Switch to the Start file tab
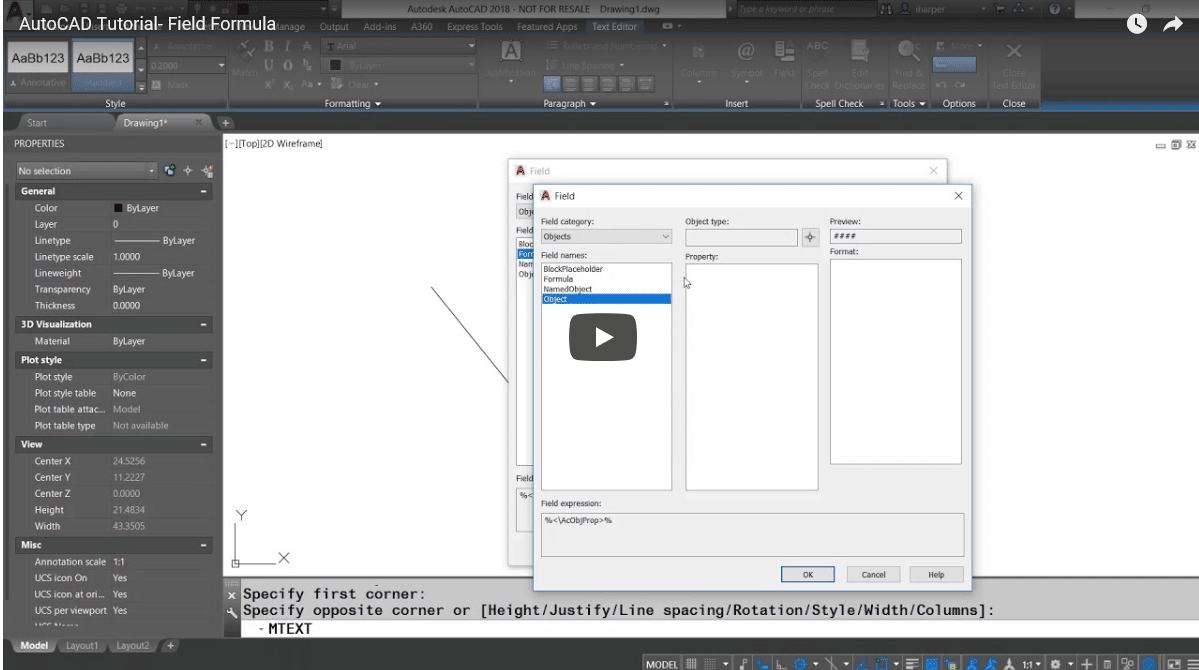Viewport: 1199px width, 670px height. pos(37,122)
